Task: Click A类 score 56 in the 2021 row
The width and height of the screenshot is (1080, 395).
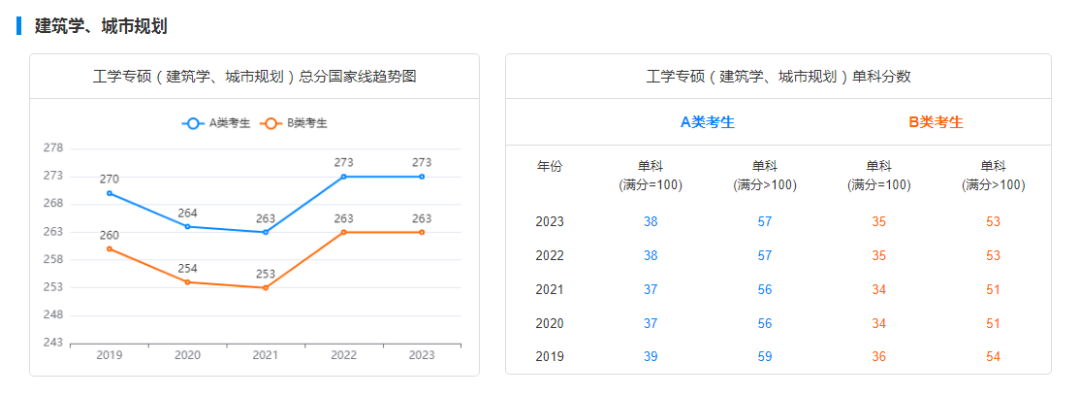Action: point(765,290)
